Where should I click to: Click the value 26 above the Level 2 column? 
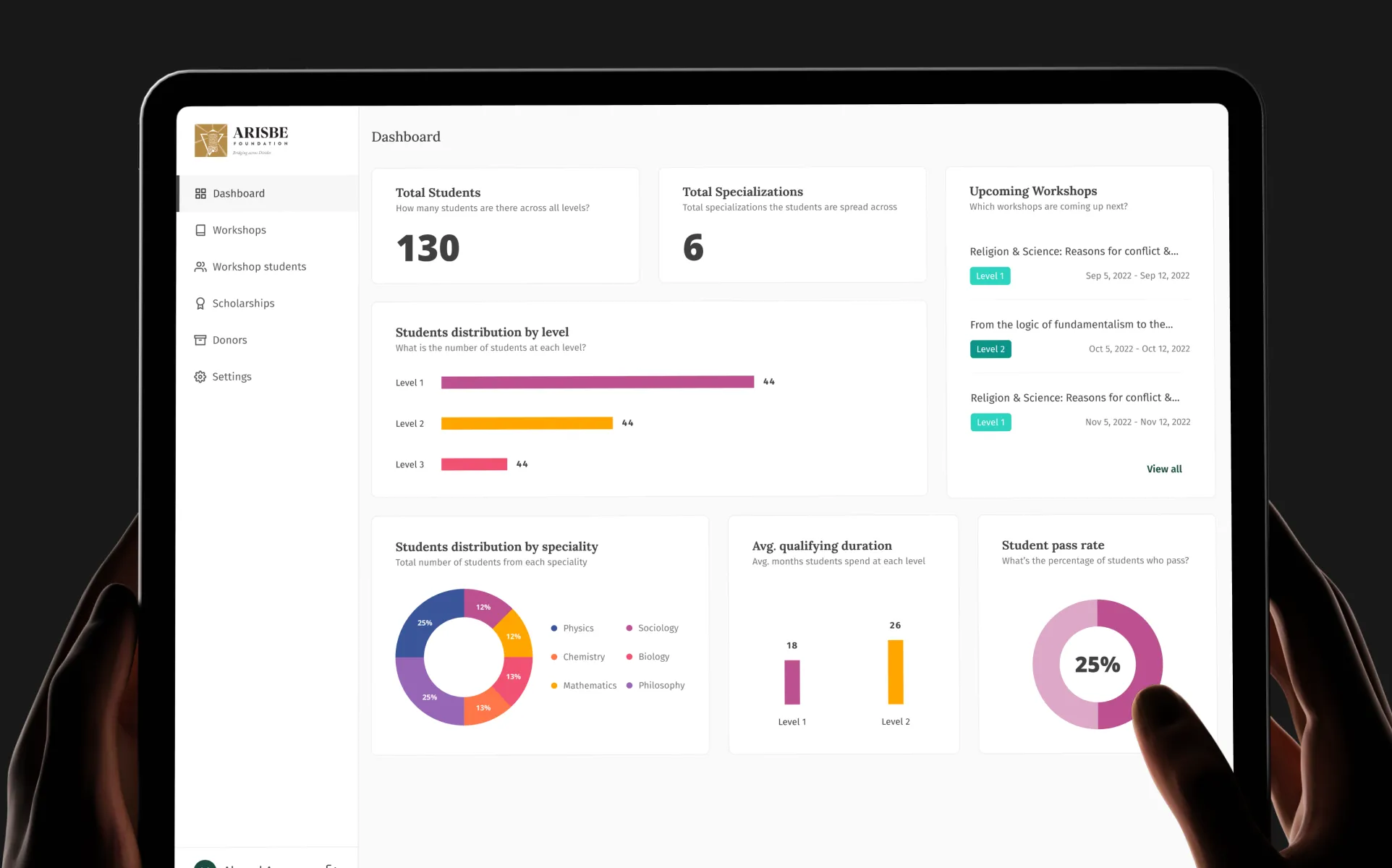(x=896, y=625)
